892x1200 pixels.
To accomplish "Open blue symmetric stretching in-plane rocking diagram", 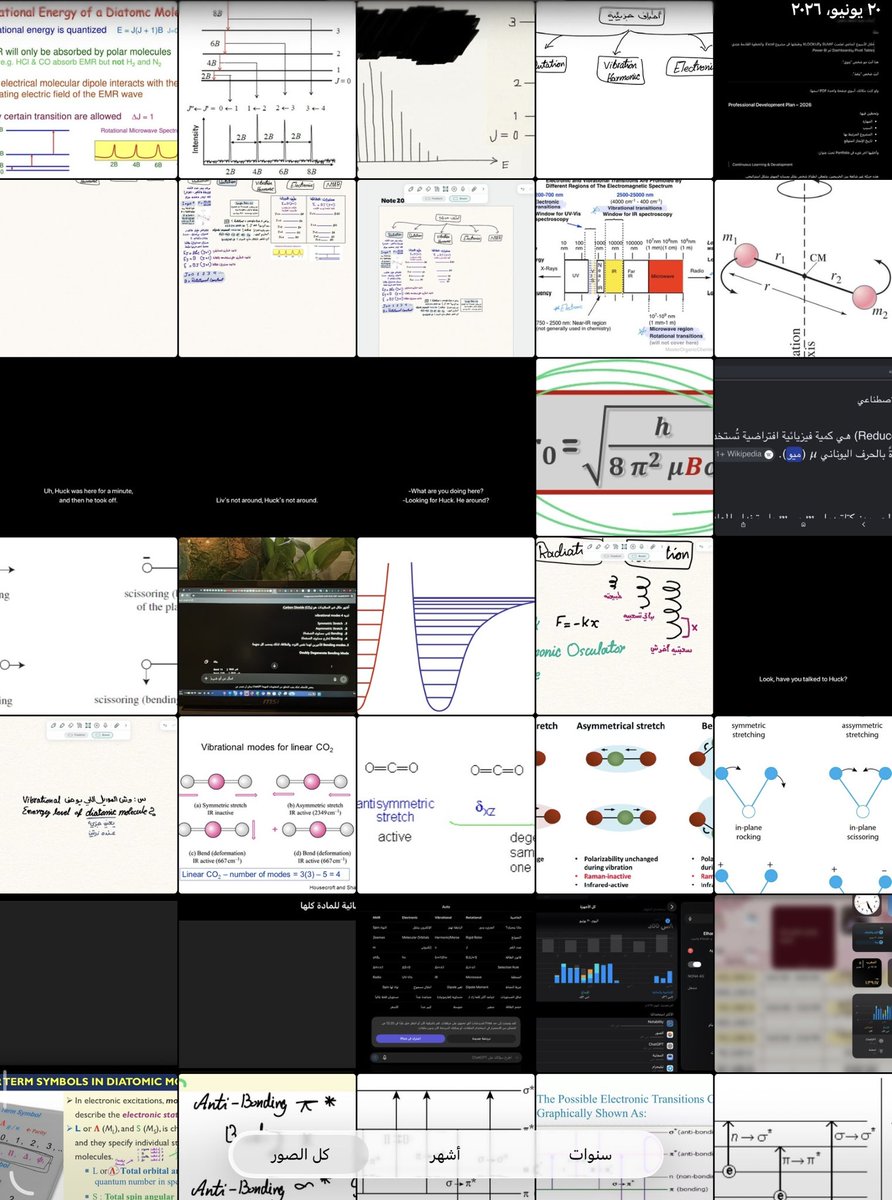I will (x=803, y=805).
